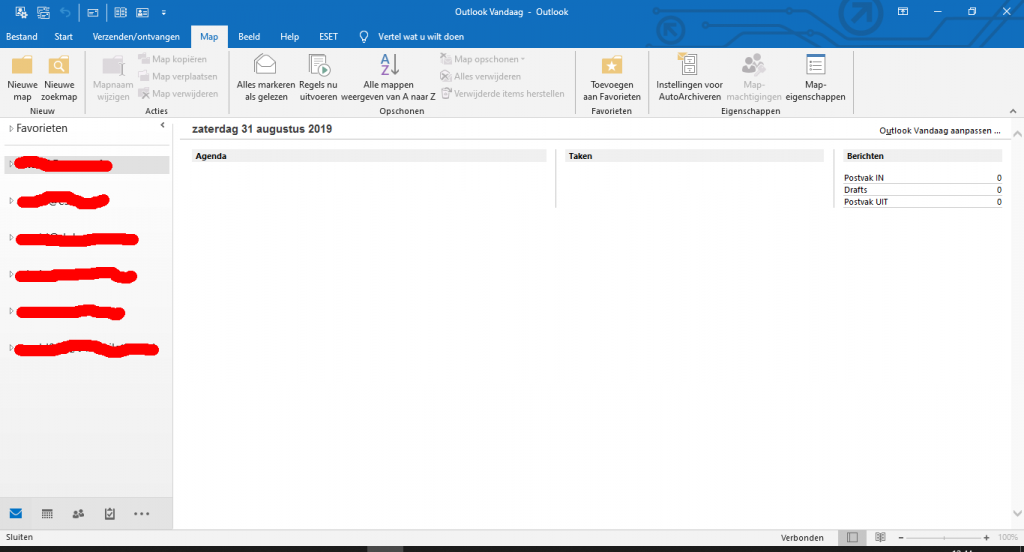The height and width of the screenshot is (552, 1024).
Task: Click the Undo arrow in Quick Access Toolbar
Action: [x=65, y=12]
